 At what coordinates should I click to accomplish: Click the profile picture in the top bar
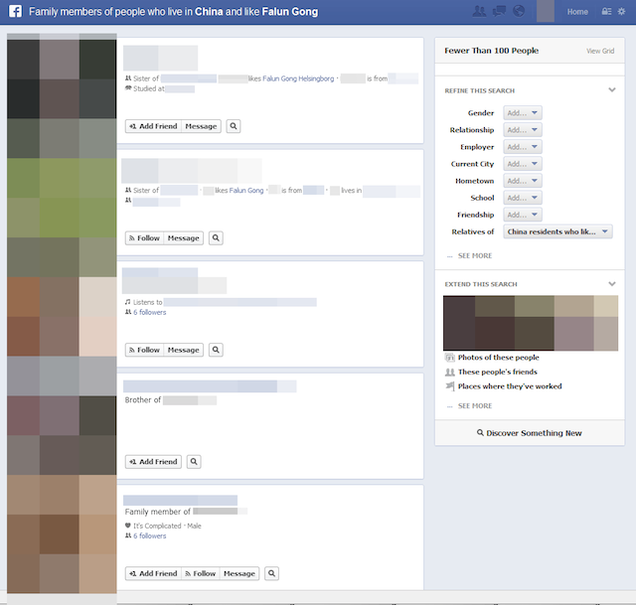(545, 11)
